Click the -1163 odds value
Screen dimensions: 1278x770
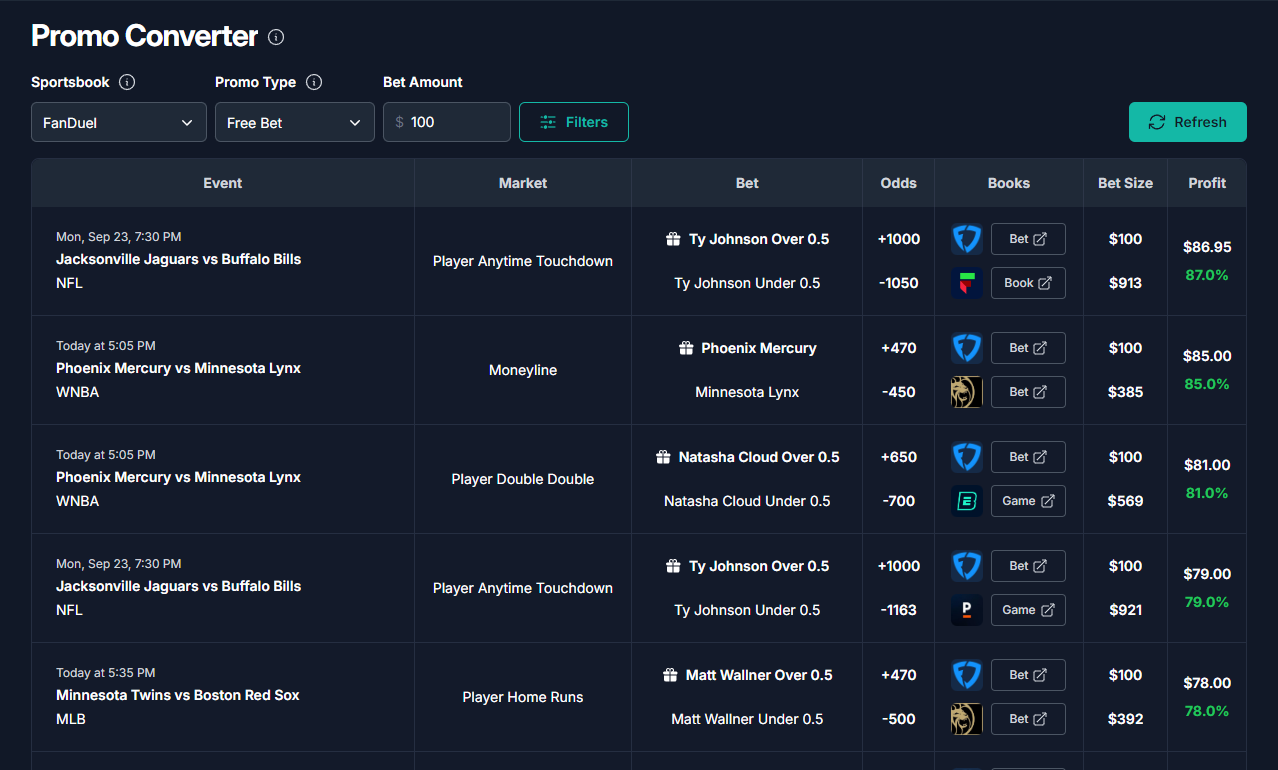899,610
